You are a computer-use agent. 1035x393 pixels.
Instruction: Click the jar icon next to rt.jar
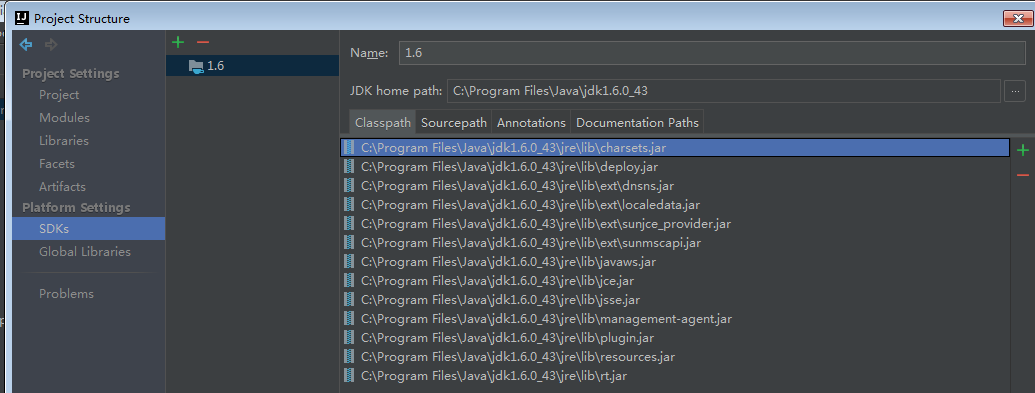point(348,376)
